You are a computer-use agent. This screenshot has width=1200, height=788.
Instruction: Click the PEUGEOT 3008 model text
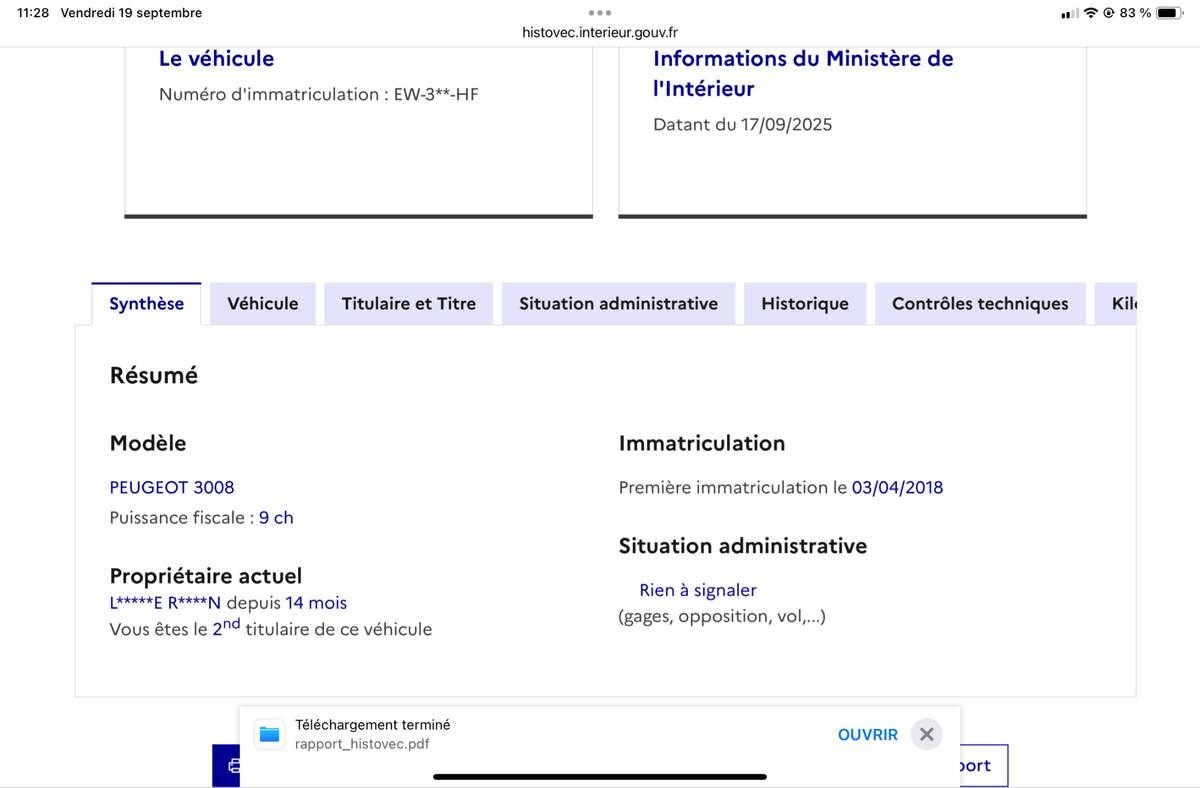point(172,488)
